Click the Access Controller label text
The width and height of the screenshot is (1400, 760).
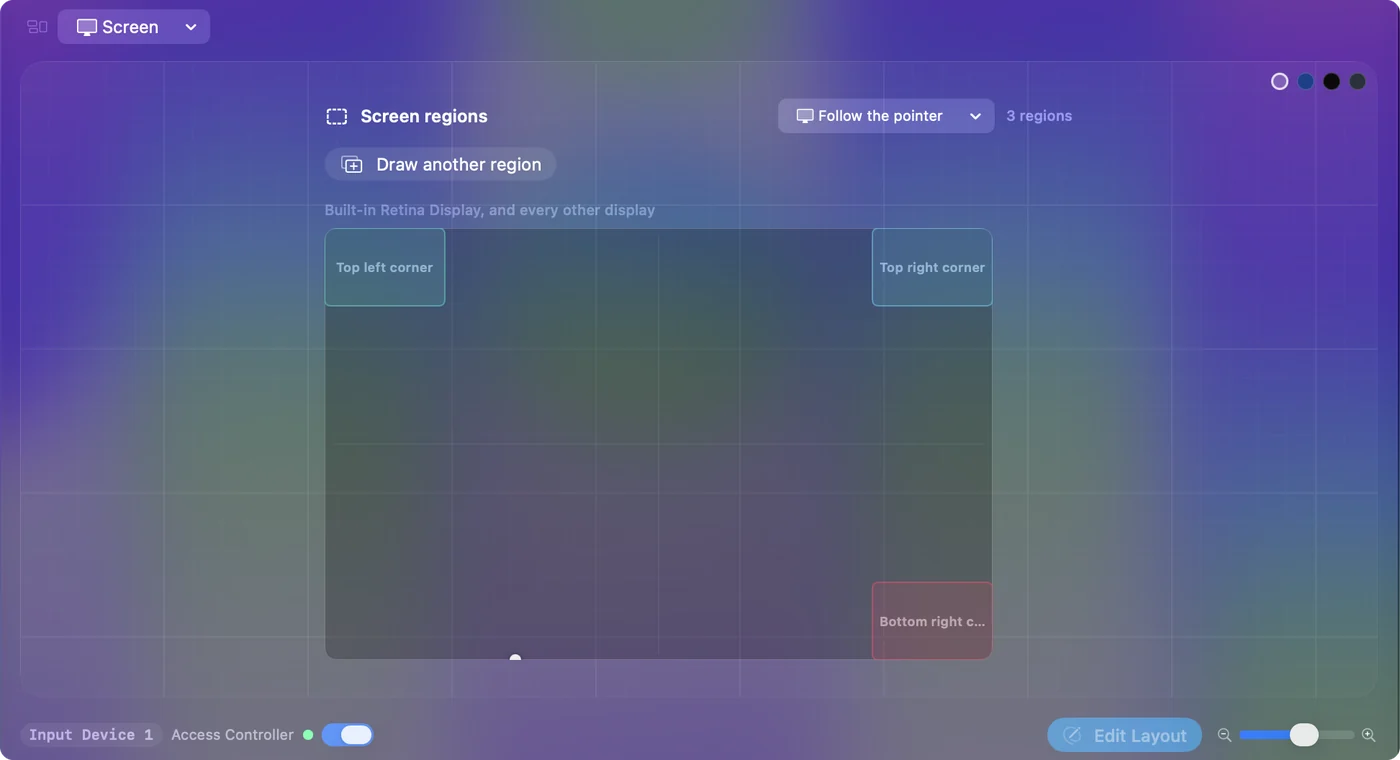pos(232,735)
